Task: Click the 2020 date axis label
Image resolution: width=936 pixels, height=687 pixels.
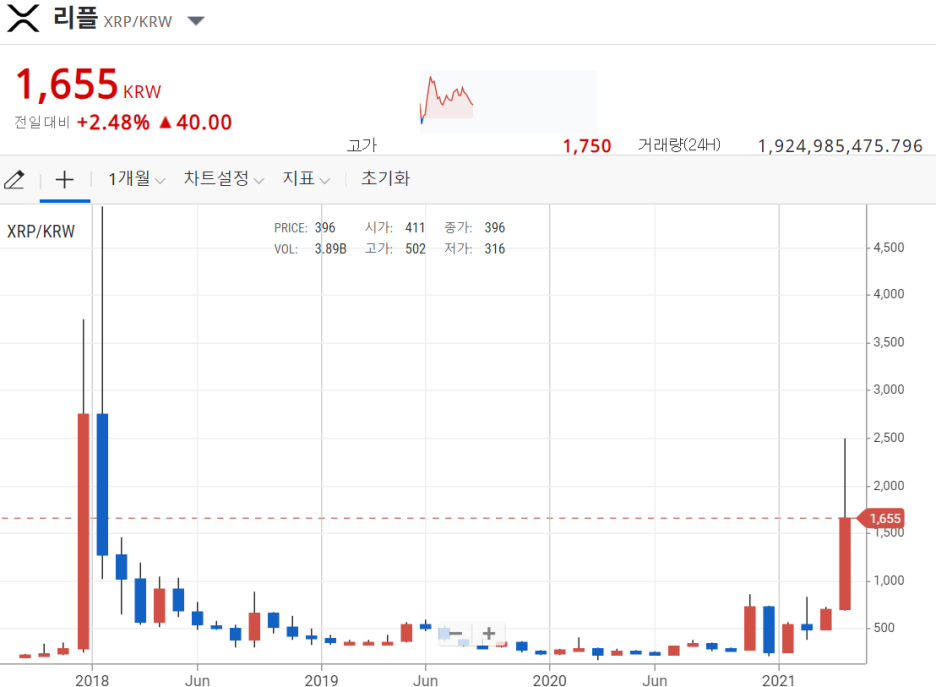Action: click(x=549, y=680)
